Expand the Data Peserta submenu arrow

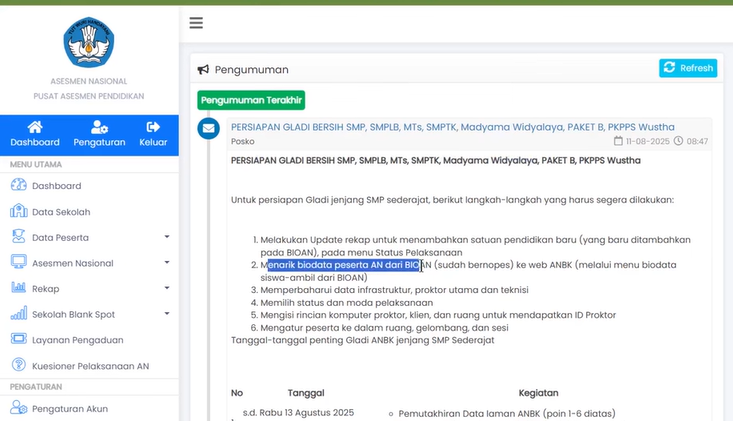coord(167,237)
